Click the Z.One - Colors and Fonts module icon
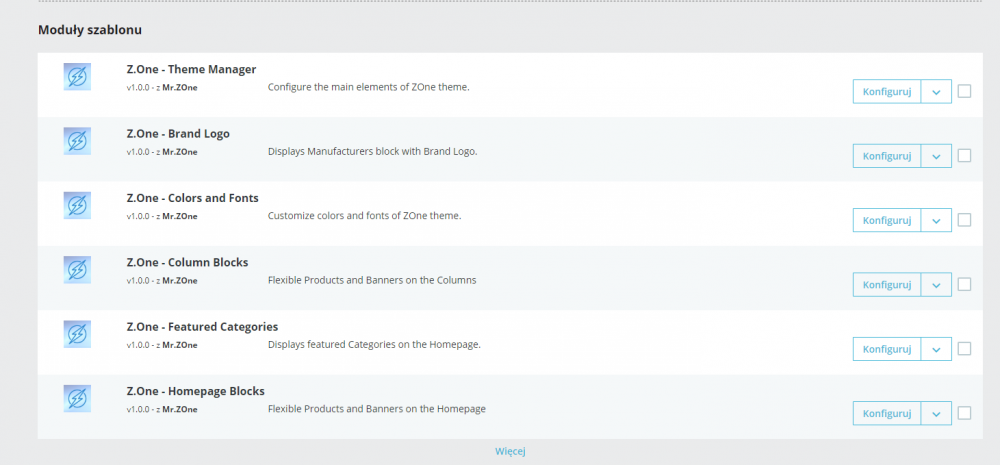This screenshot has height=465, width=1000. click(77, 205)
